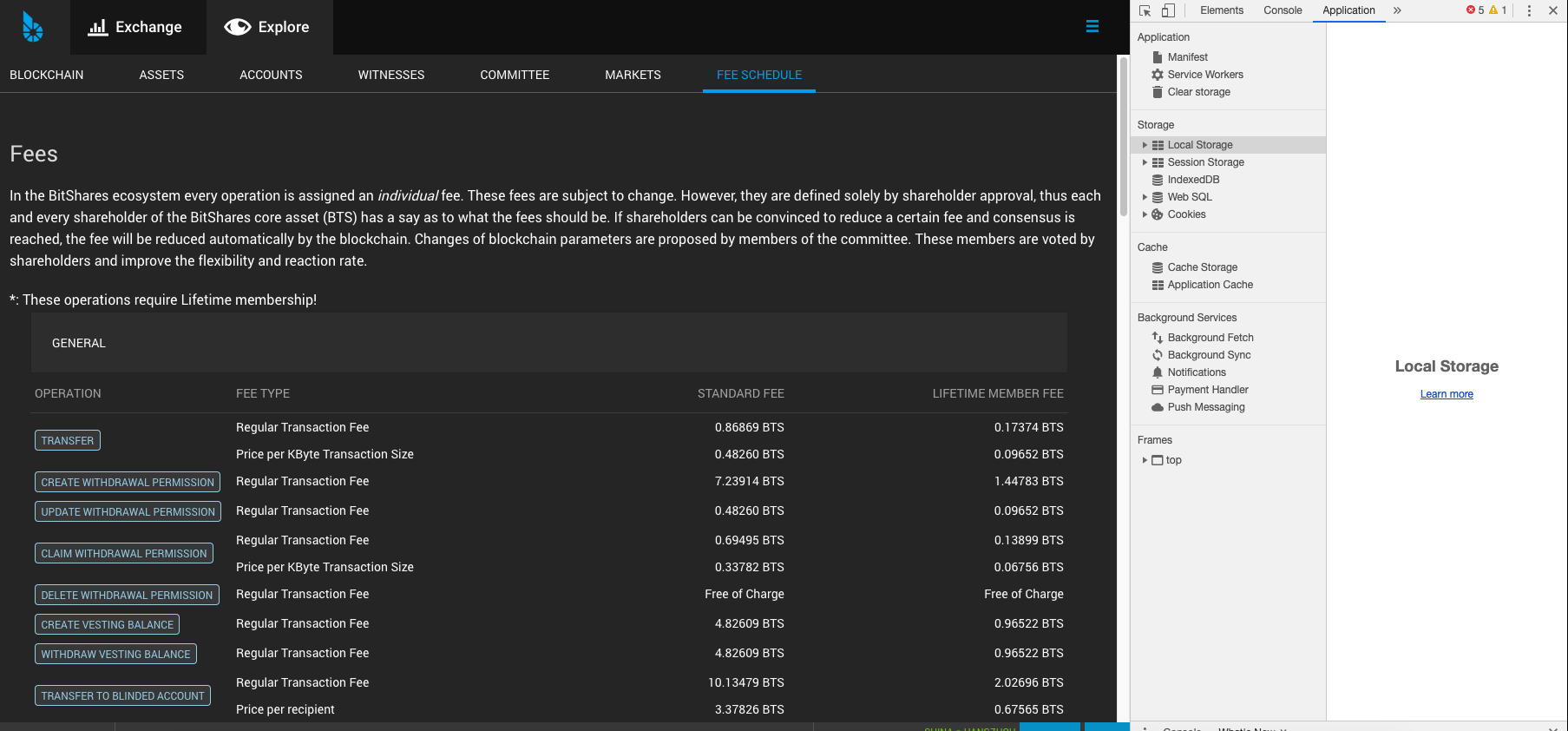Click the Local Storage grid icon
The height and width of the screenshot is (731, 1568).
click(x=1158, y=145)
